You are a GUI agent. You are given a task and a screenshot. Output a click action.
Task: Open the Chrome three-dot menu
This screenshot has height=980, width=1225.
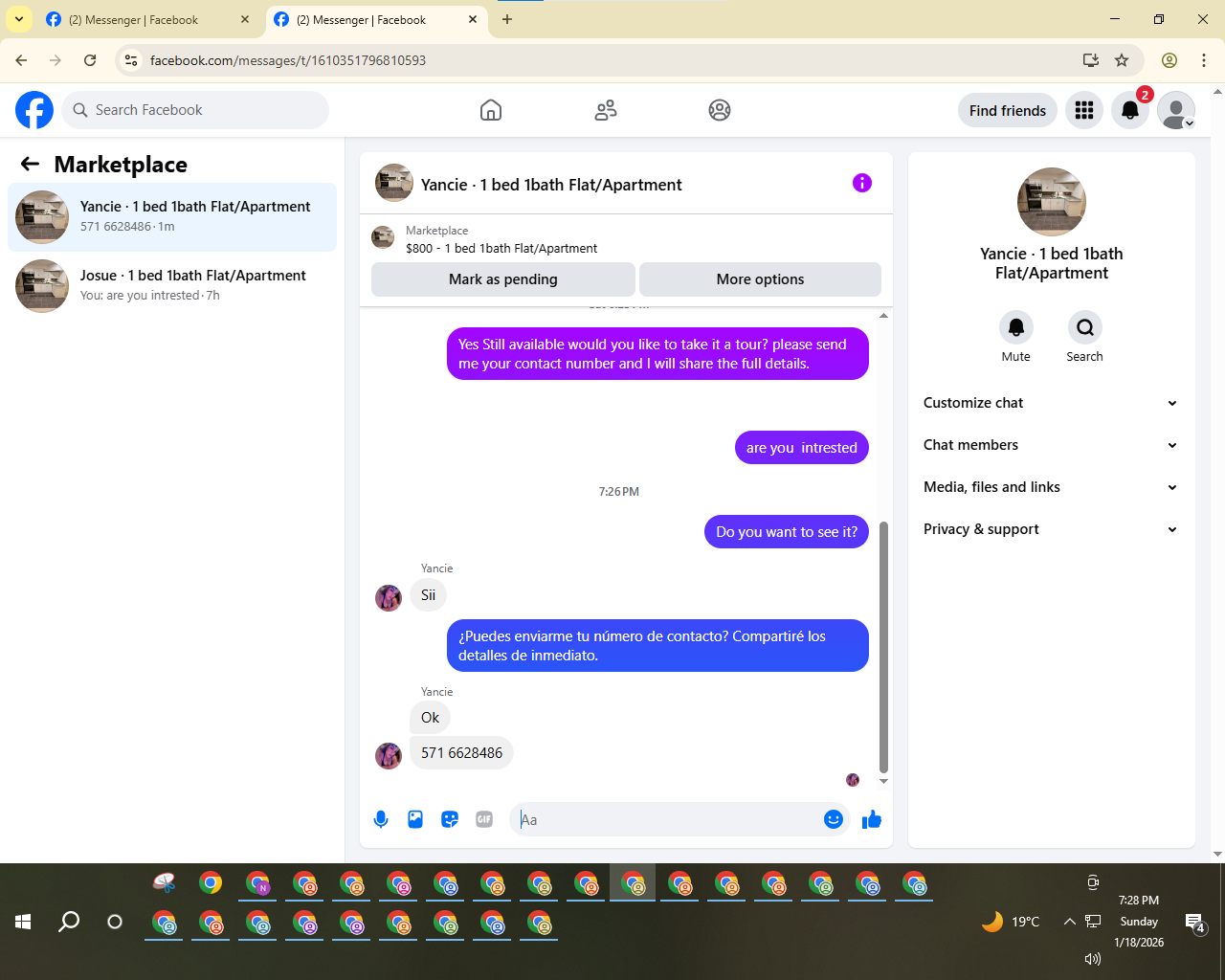click(x=1204, y=60)
